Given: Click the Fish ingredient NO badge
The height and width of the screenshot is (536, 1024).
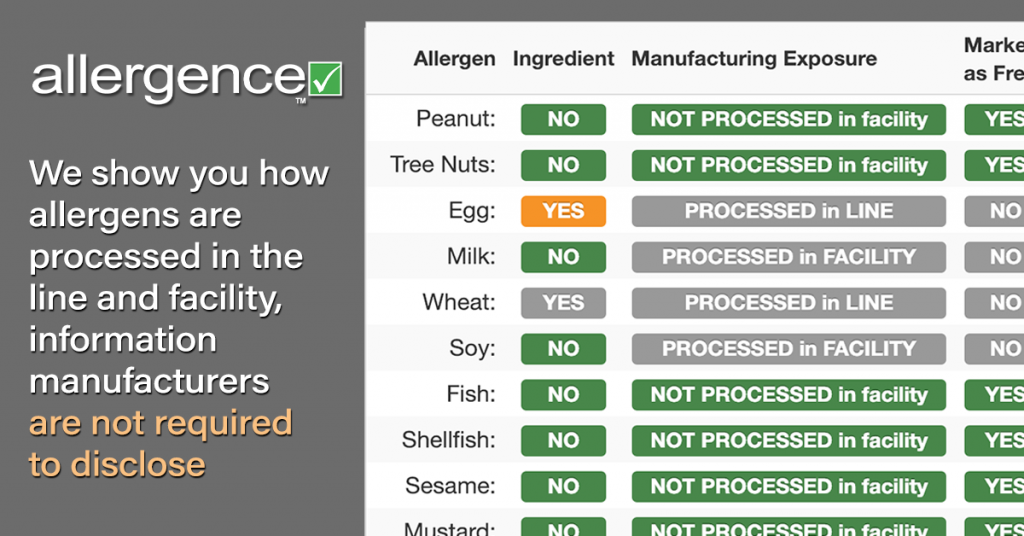Looking at the screenshot, I should [x=563, y=394].
